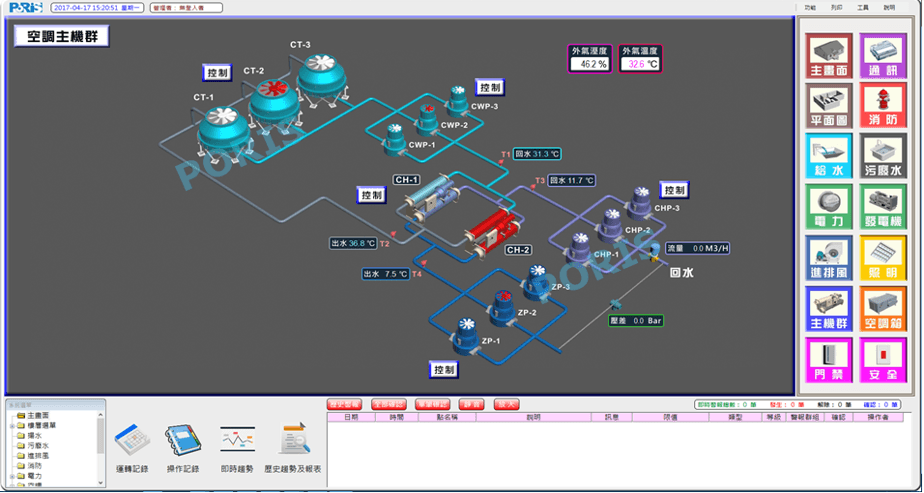Viewport: 924px width, 493px height.
Task: Open the 消防 fire protection panel
Action: 883,106
